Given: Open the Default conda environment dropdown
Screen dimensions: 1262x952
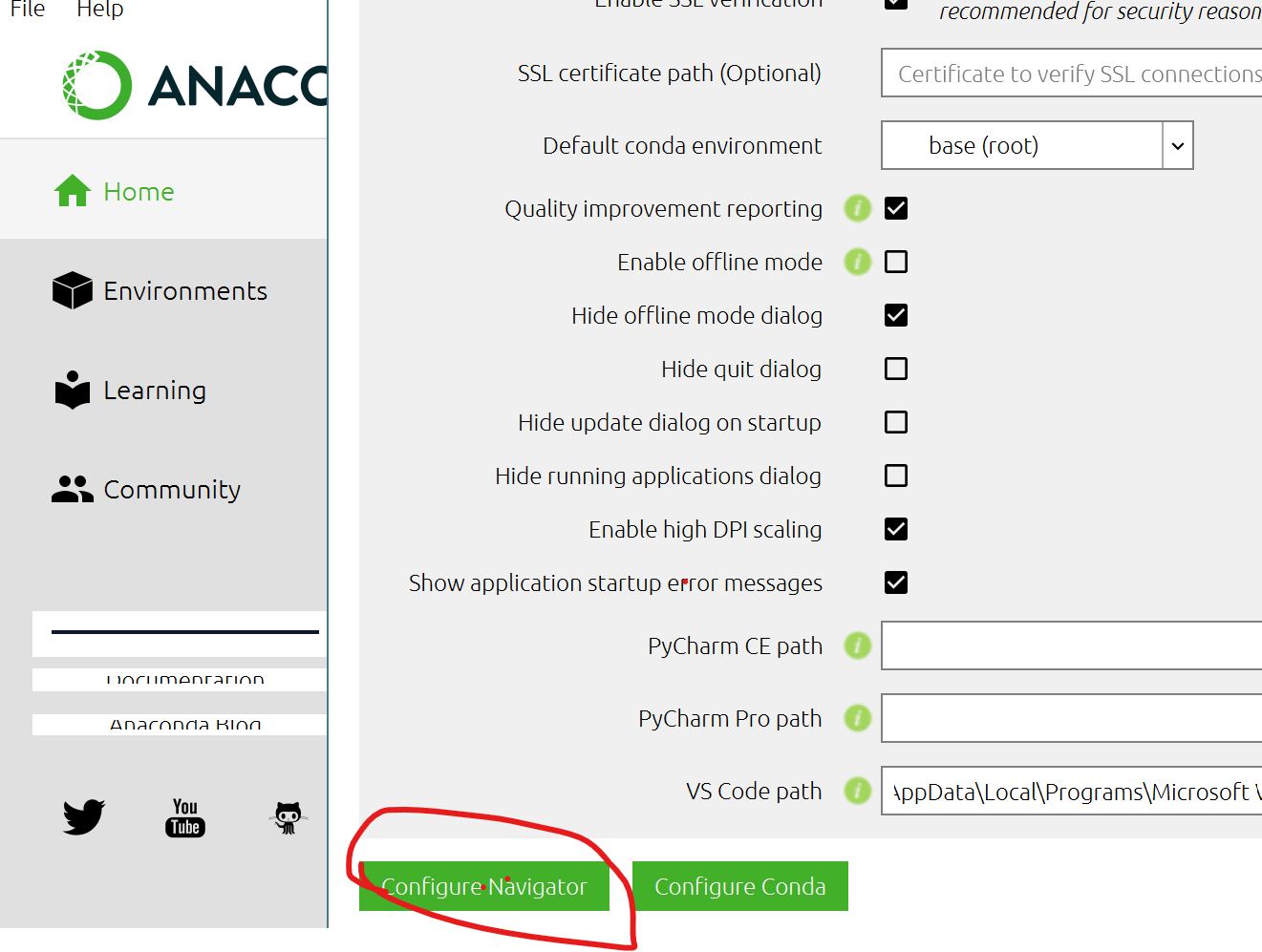Looking at the screenshot, I should coord(1037,145).
